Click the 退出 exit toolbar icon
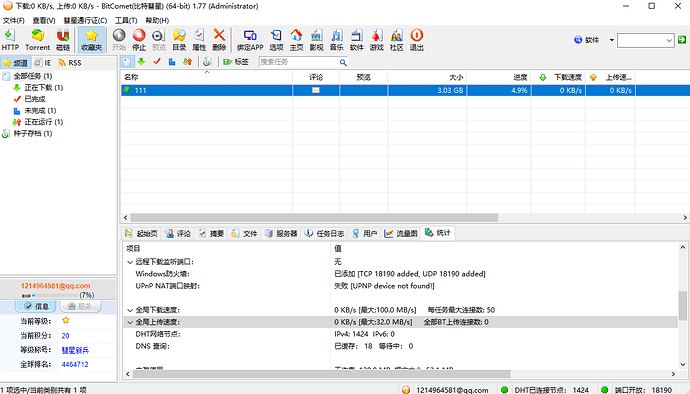 416,40
